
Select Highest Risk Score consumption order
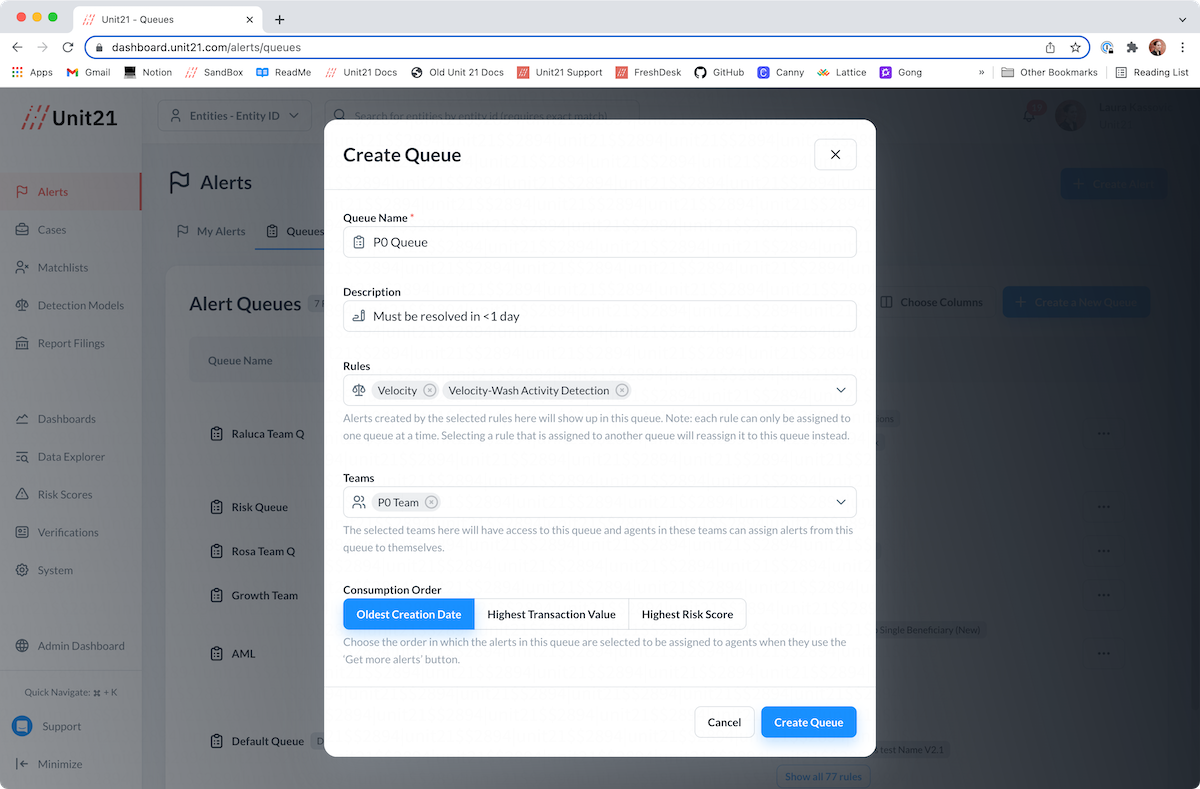coord(687,614)
